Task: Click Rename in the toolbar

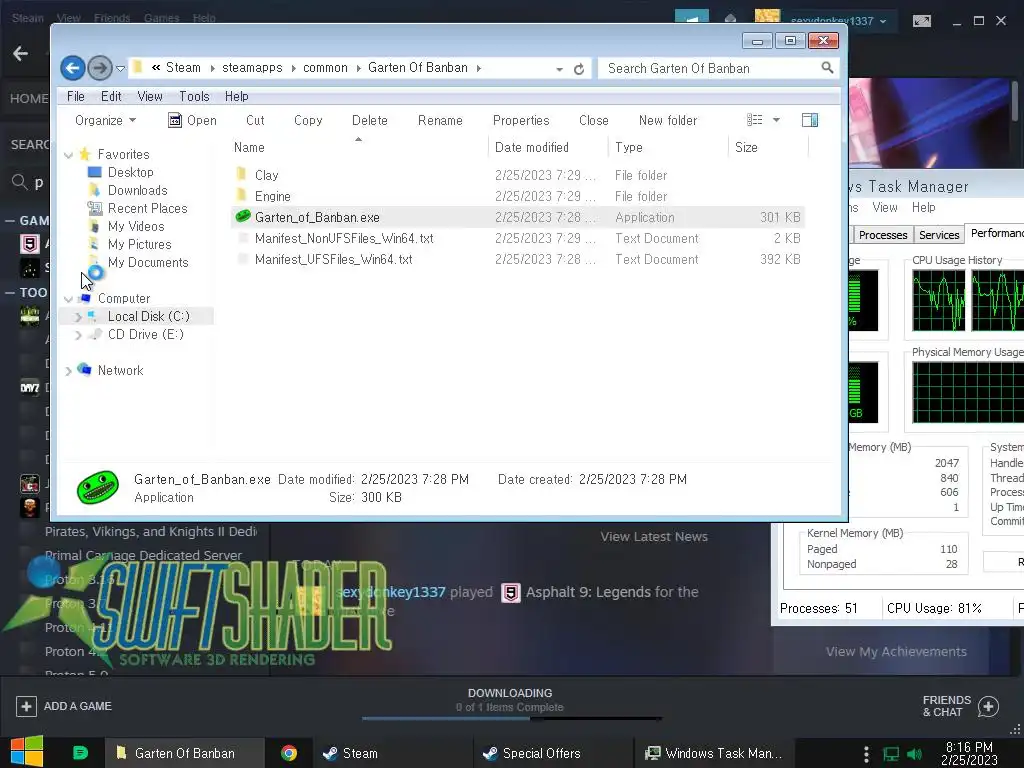Action: click(x=440, y=120)
